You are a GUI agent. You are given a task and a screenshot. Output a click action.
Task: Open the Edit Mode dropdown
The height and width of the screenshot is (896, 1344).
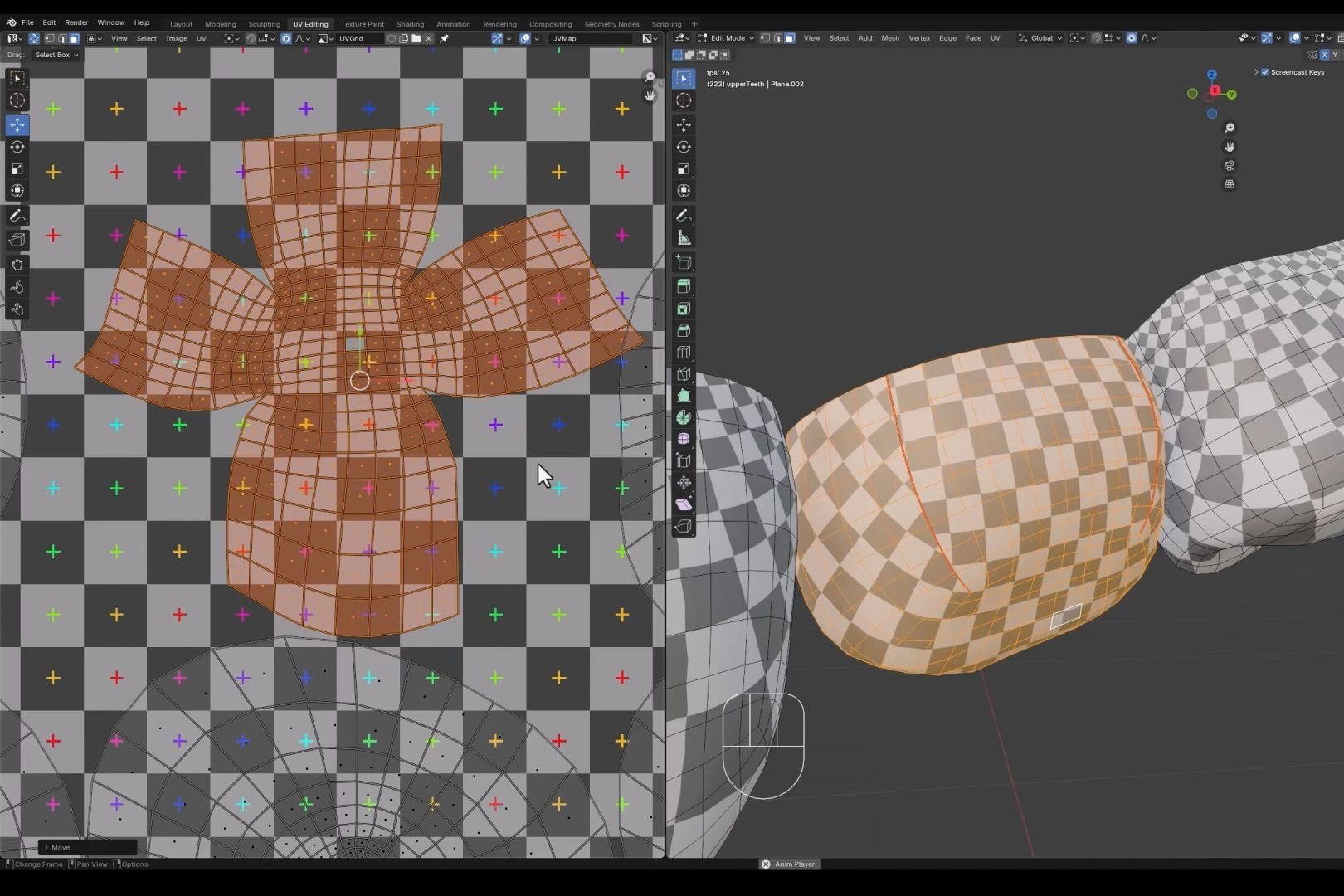(x=728, y=38)
